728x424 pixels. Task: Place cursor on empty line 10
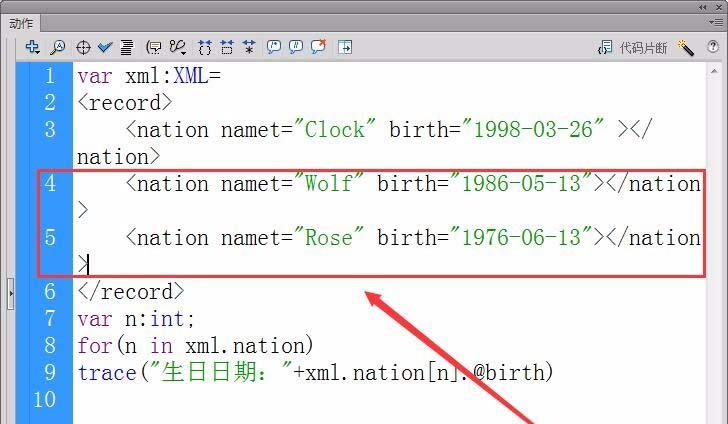tap(390, 399)
